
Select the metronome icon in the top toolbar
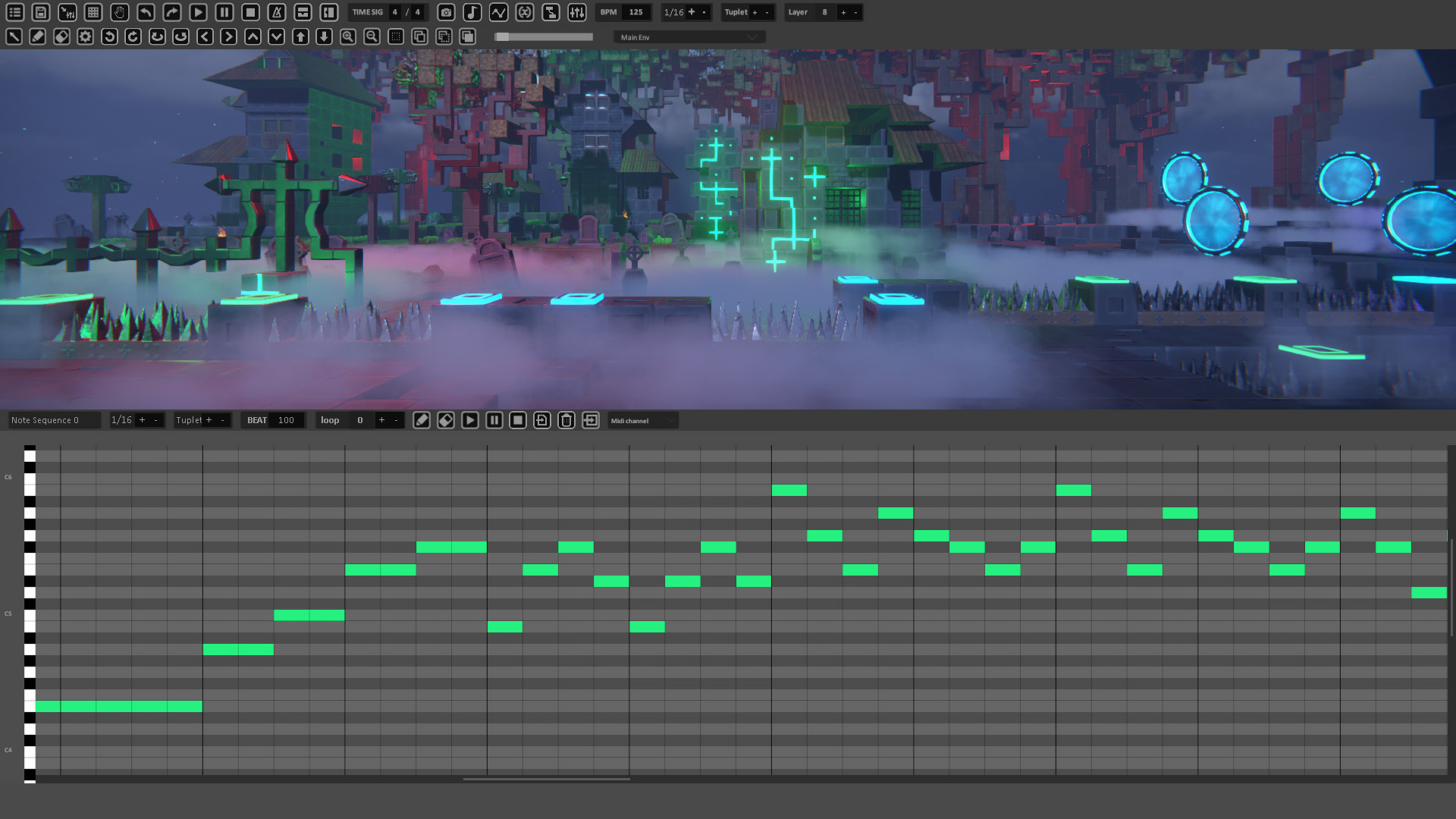[x=276, y=12]
